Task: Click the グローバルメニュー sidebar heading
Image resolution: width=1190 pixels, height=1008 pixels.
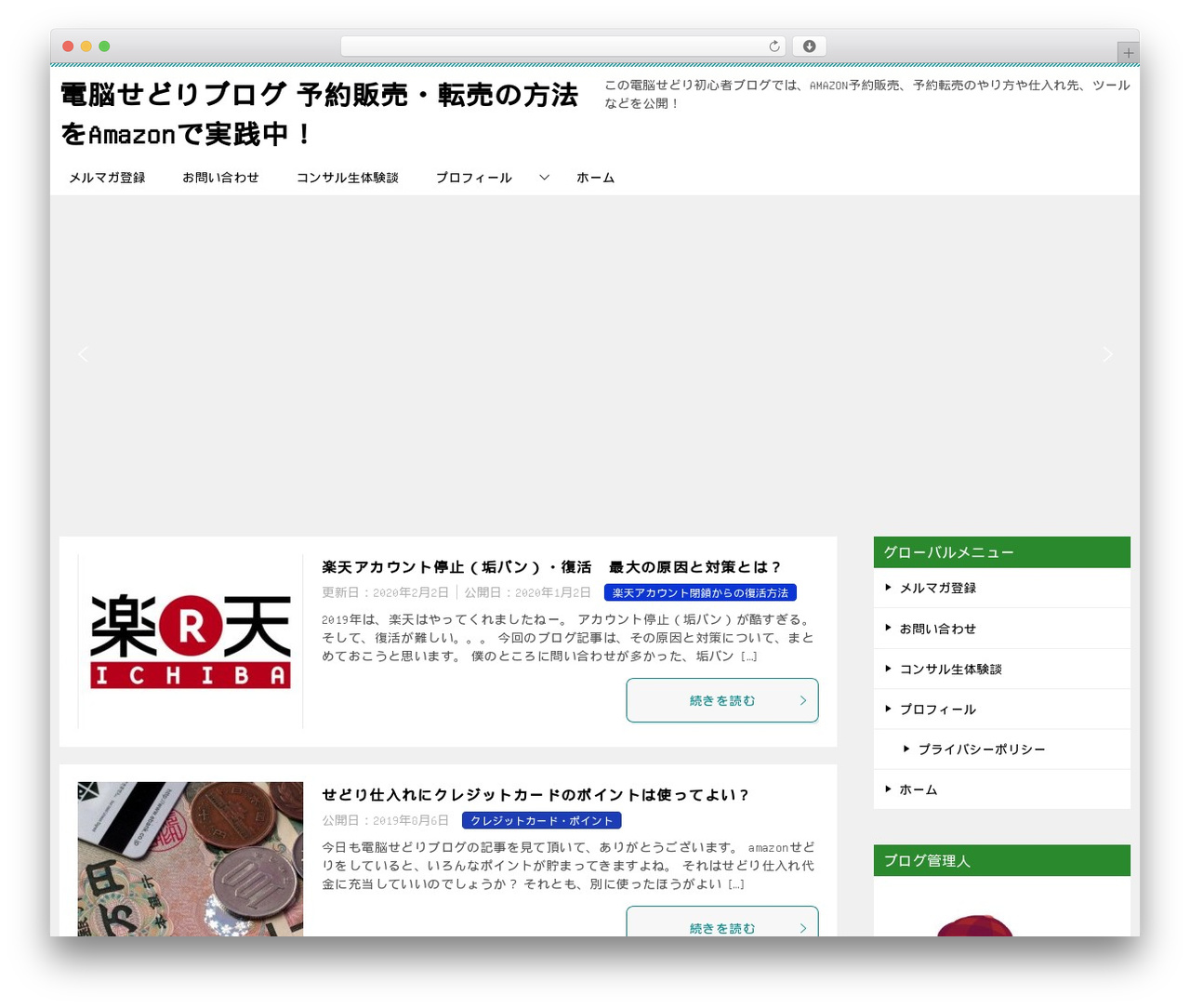Action: (1002, 552)
